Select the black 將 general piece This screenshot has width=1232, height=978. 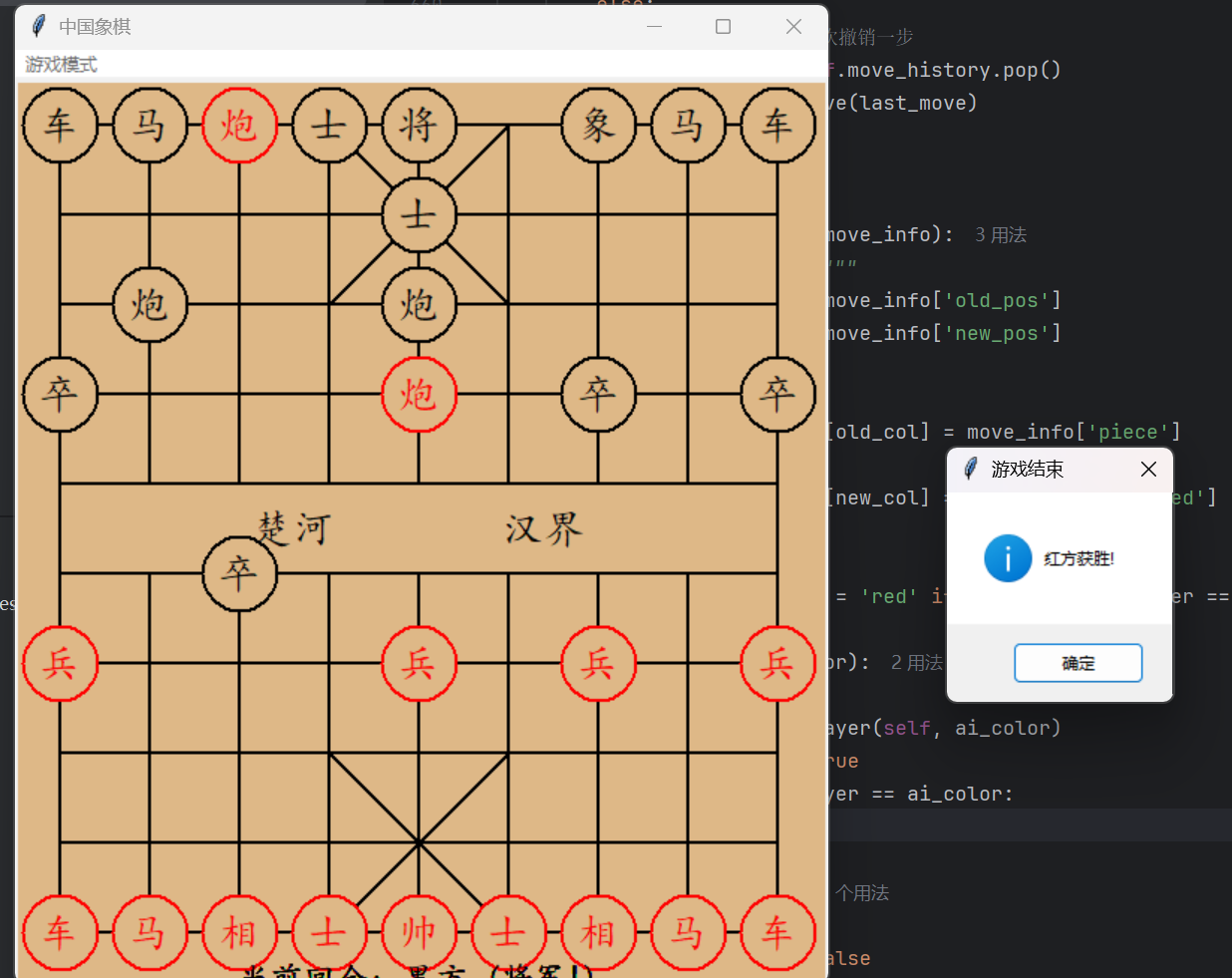click(419, 126)
